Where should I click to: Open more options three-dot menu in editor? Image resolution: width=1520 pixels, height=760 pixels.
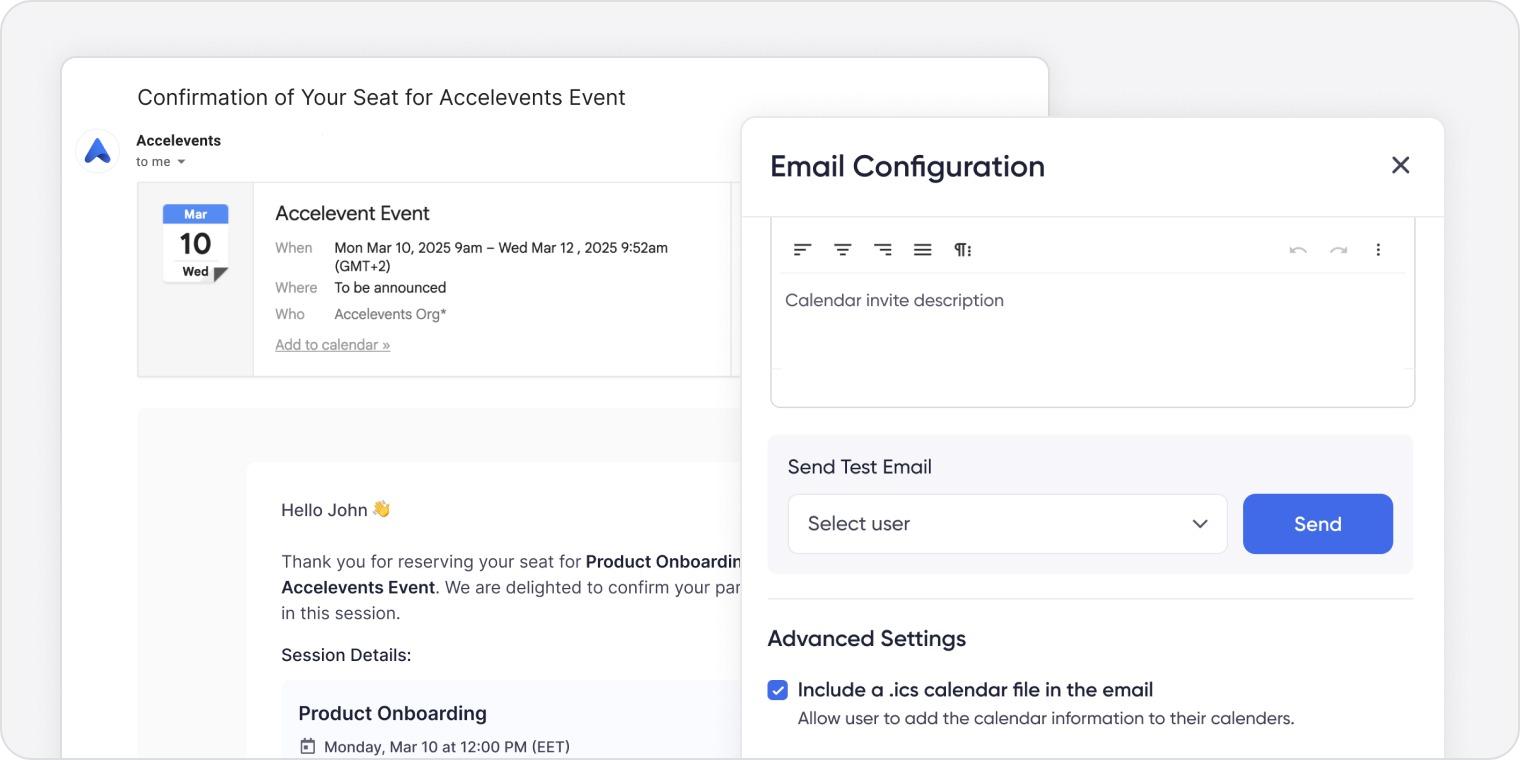[x=1378, y=250]
